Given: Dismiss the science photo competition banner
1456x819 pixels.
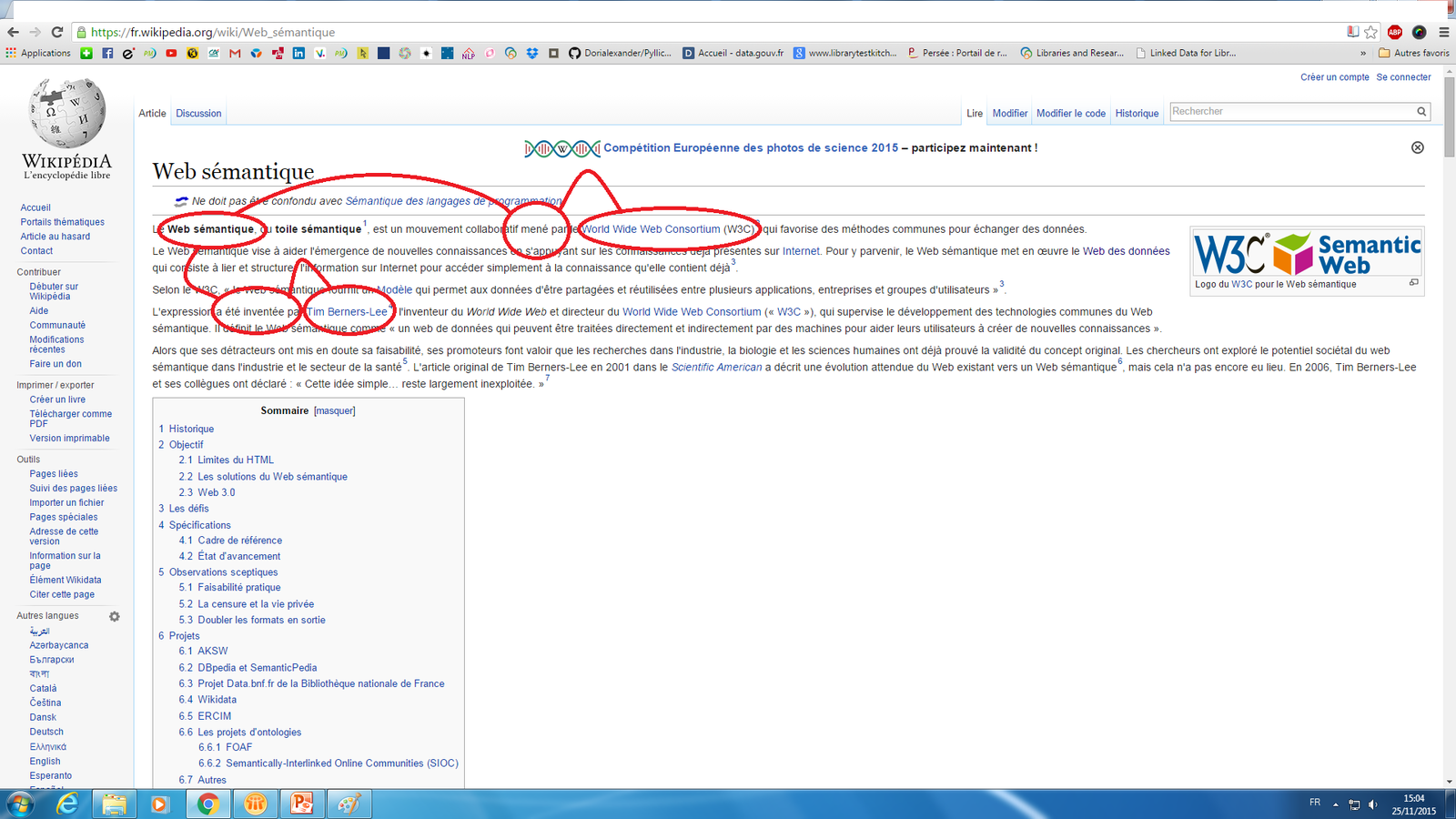Looking at the screenshot, I should tap(1417, 147).
